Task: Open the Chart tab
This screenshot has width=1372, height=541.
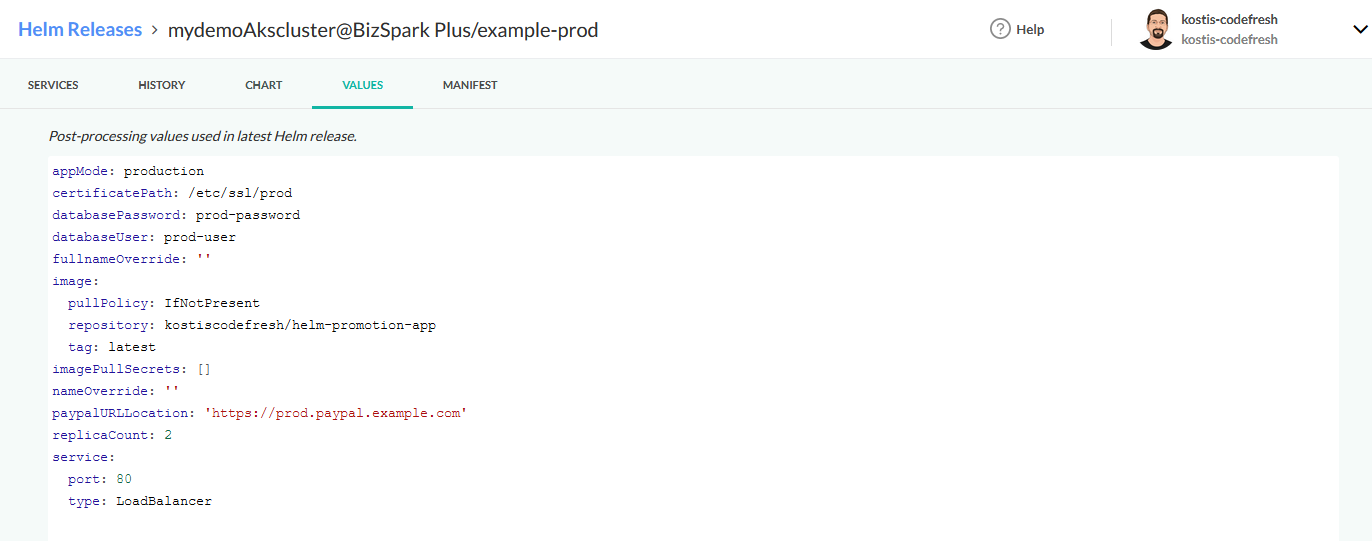Action: 264,85
